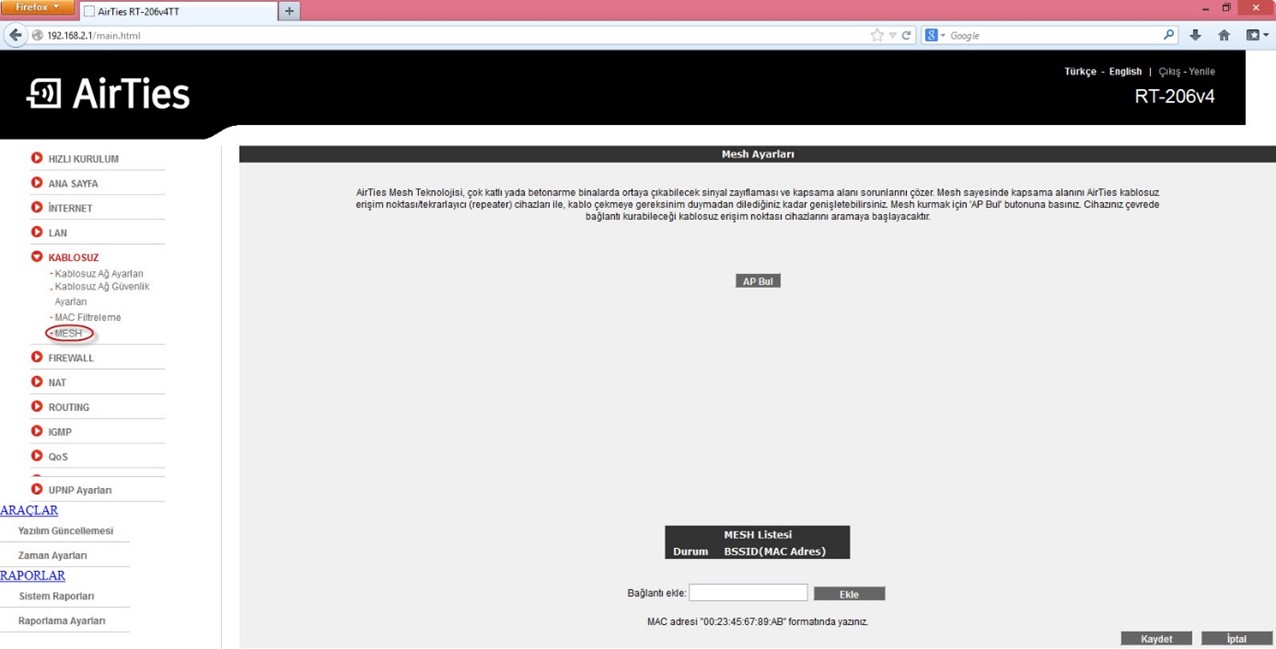The width and height of the screenshot is (1276, 649).
Task: Click the AP Bul button
Action: tap(758, 281)
